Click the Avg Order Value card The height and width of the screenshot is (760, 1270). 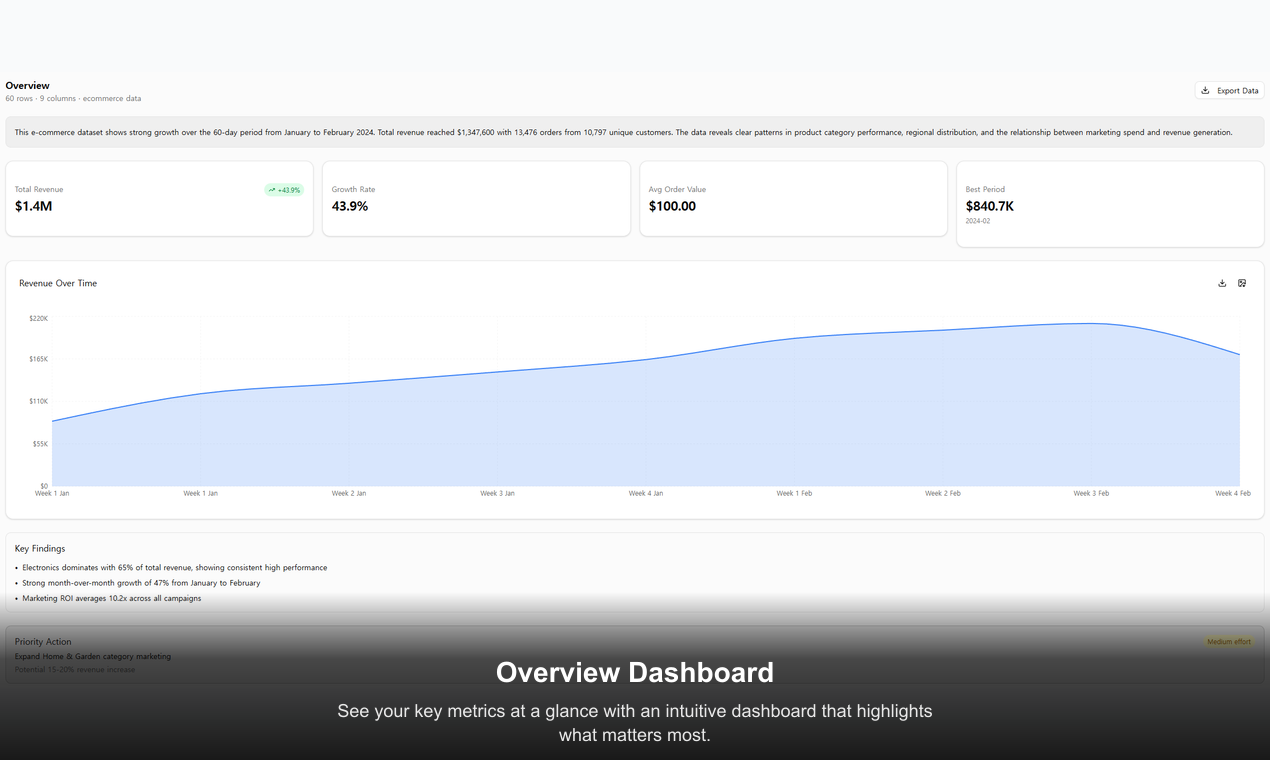(x=793, y=198)
